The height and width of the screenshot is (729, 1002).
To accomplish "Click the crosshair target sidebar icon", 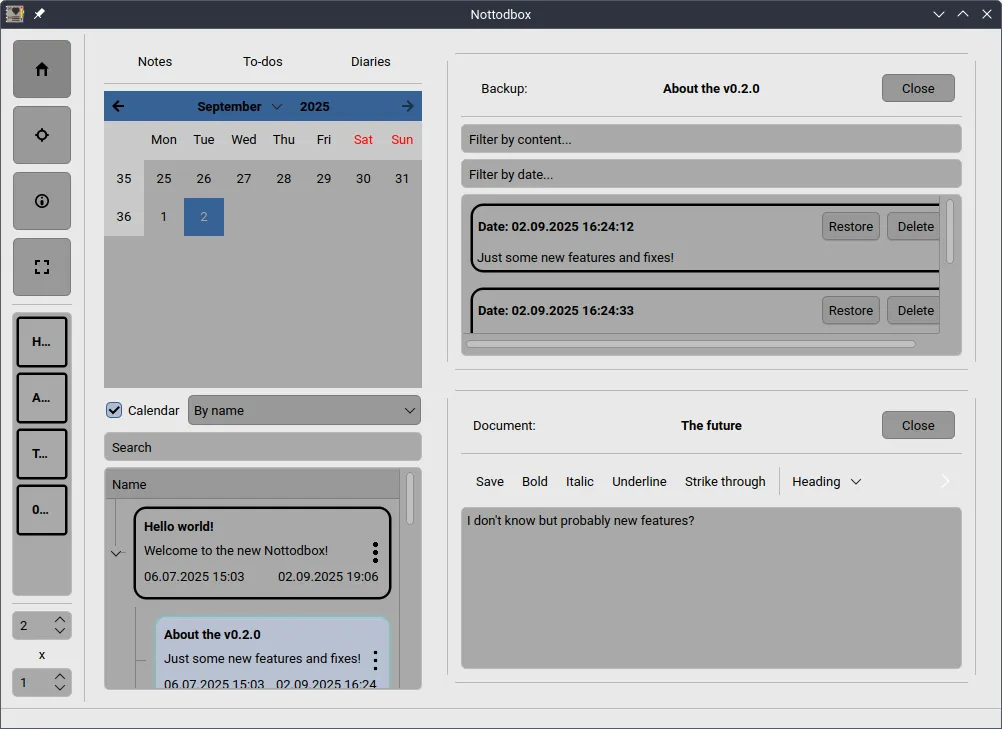I will (42, 135).
